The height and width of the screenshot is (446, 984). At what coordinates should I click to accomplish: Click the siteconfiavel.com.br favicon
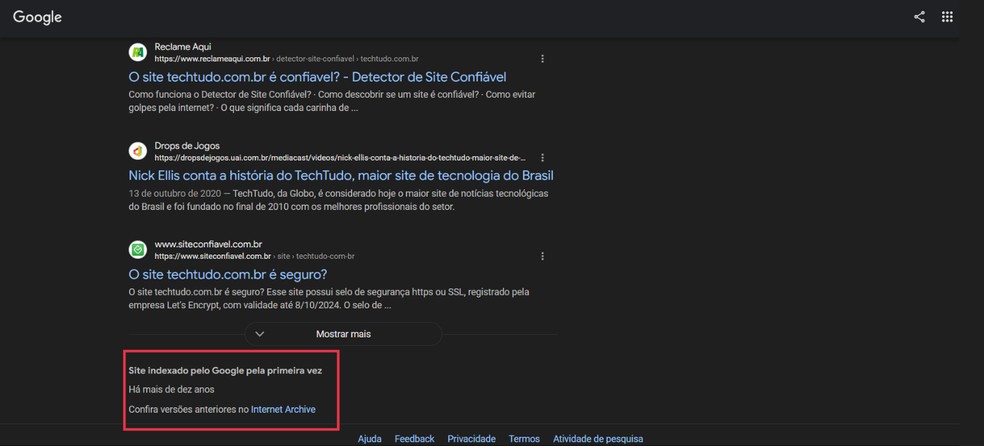pos(138,250)
